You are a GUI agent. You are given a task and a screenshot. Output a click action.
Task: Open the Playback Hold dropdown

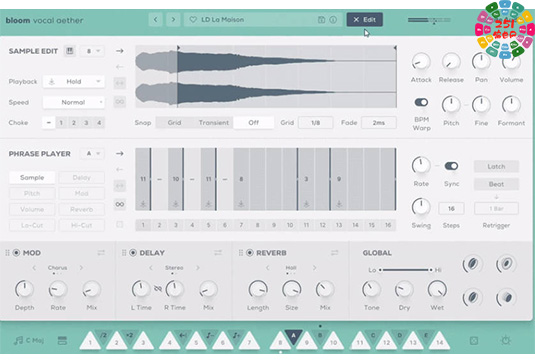(74, 82)
